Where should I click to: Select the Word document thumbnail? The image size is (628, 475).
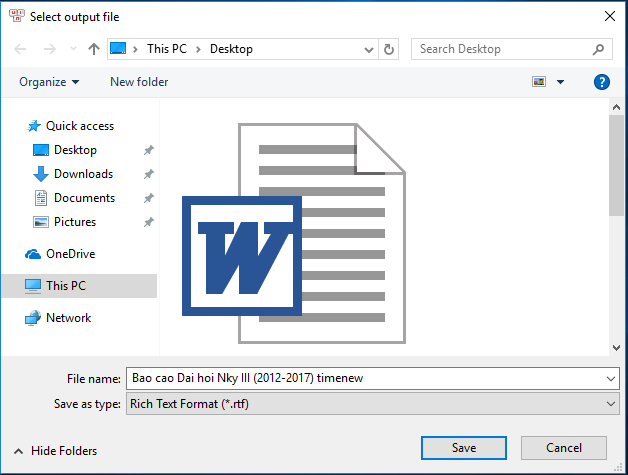[294, 233]
